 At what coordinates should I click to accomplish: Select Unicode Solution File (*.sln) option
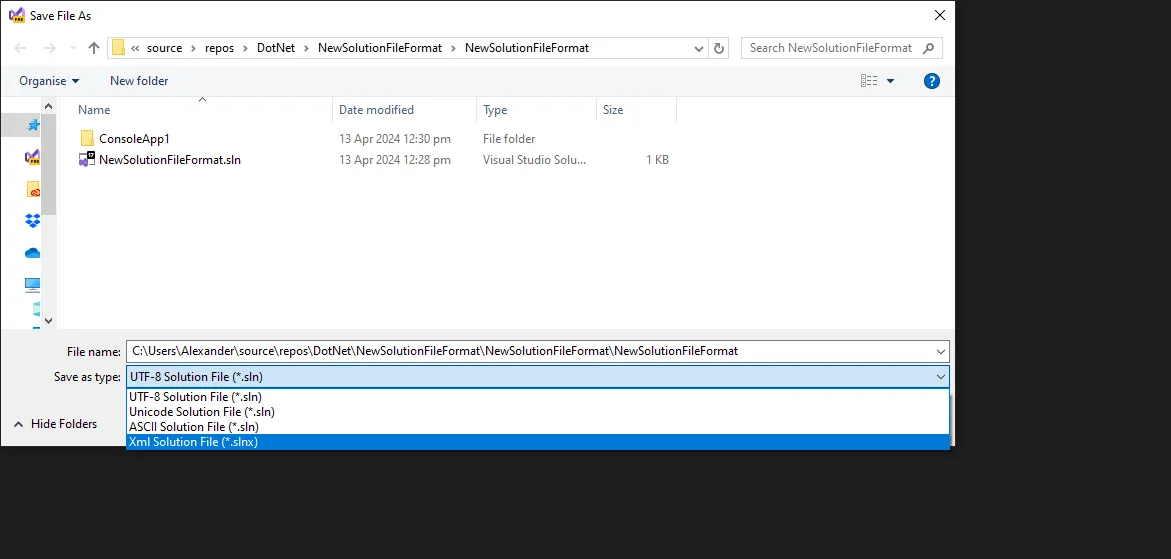538,412
